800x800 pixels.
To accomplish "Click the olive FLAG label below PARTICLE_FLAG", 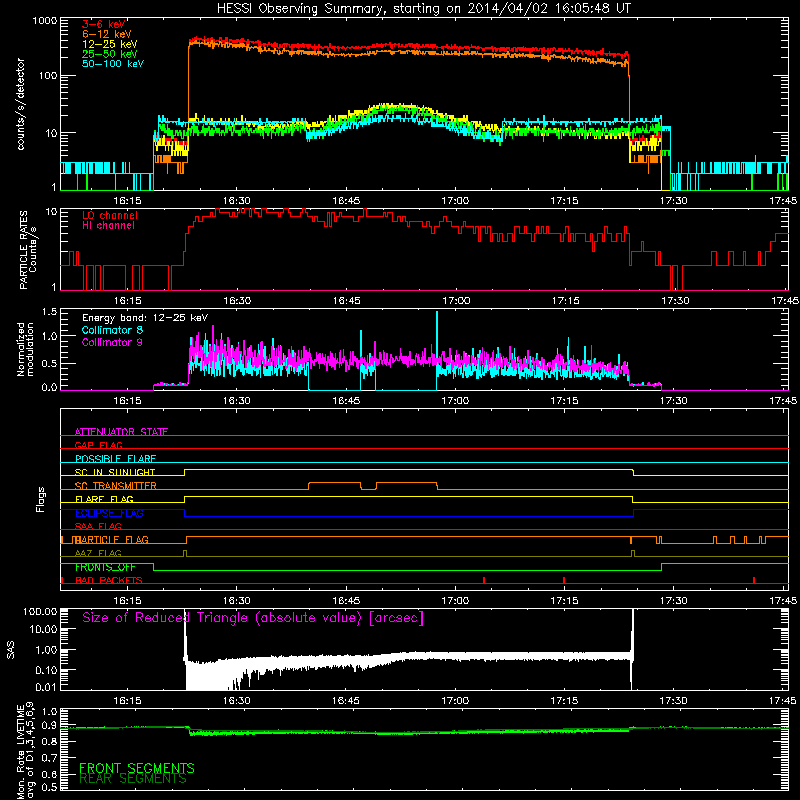I will 98,553.
